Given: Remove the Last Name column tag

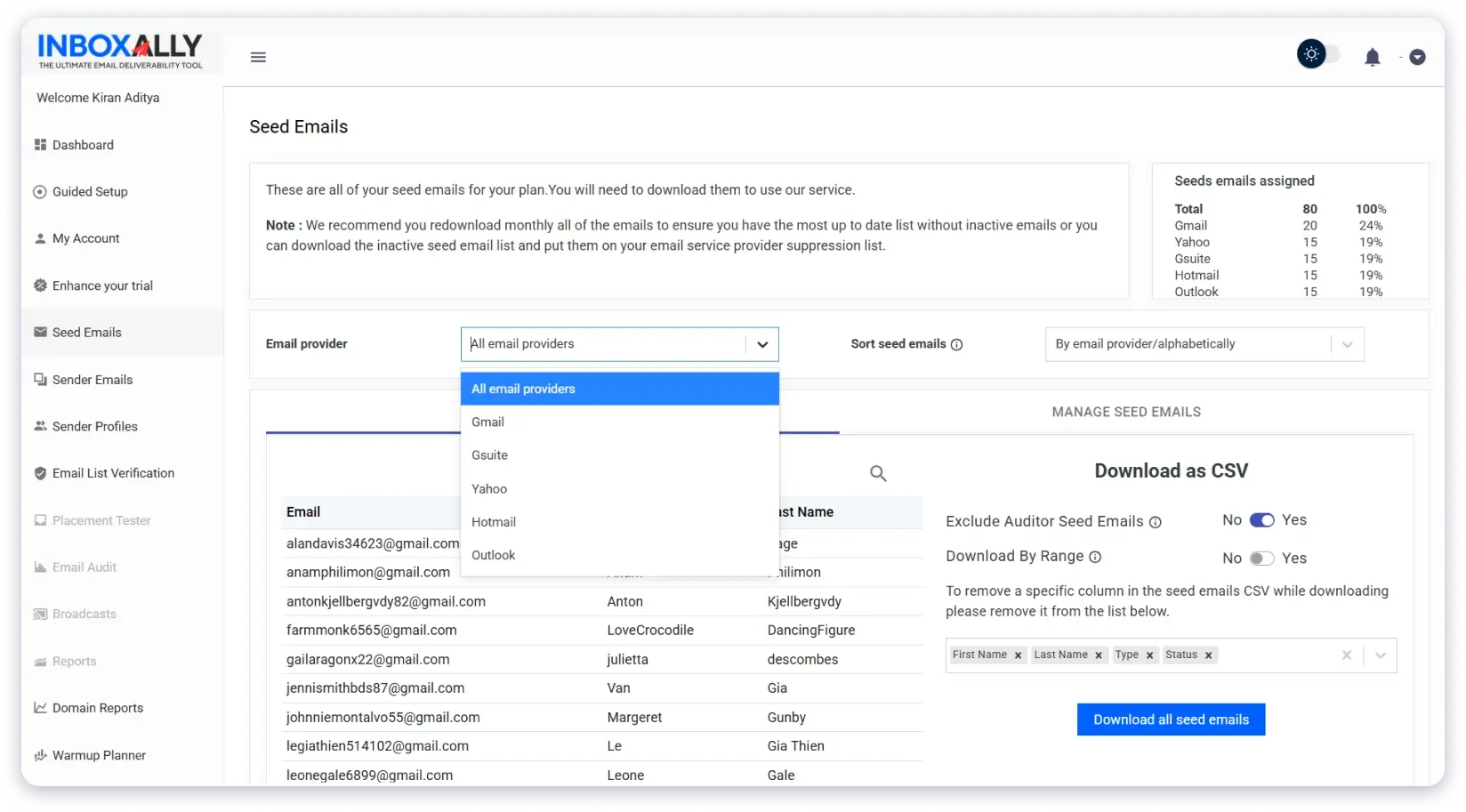Looking at the screenshot, I should tap(1099, 655).
